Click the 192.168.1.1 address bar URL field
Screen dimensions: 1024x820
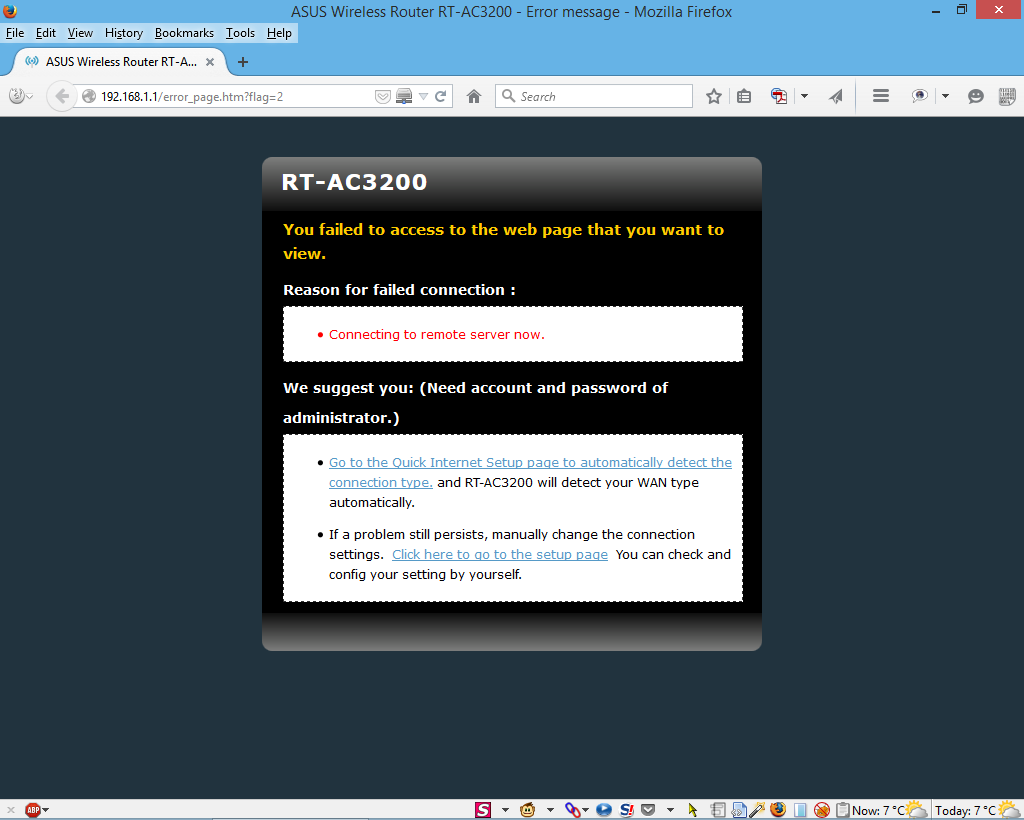(x=235, y=97)
